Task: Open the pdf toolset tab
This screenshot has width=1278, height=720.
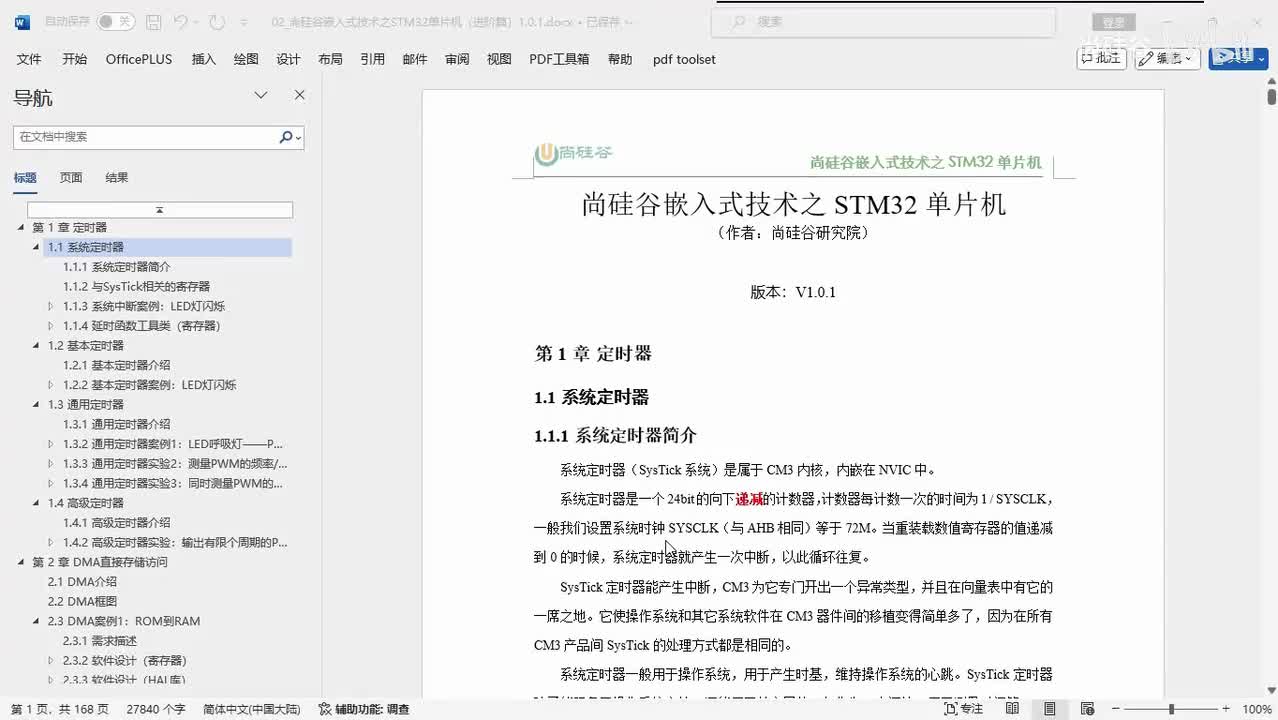Action: tap(684, 59)
